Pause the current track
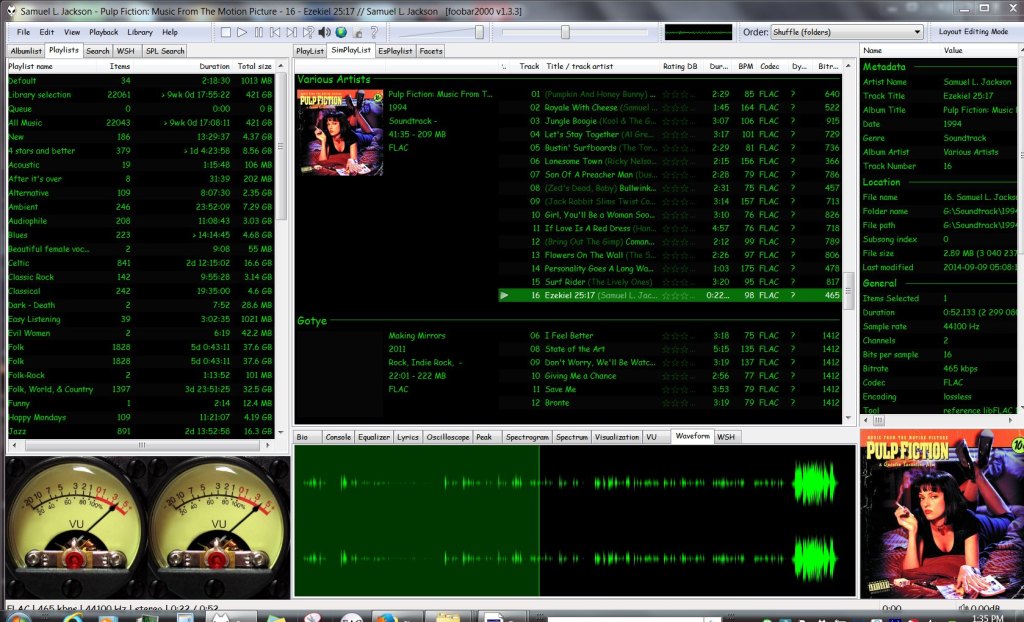Viewport: 1024px width, 622px height. [259, 32]
